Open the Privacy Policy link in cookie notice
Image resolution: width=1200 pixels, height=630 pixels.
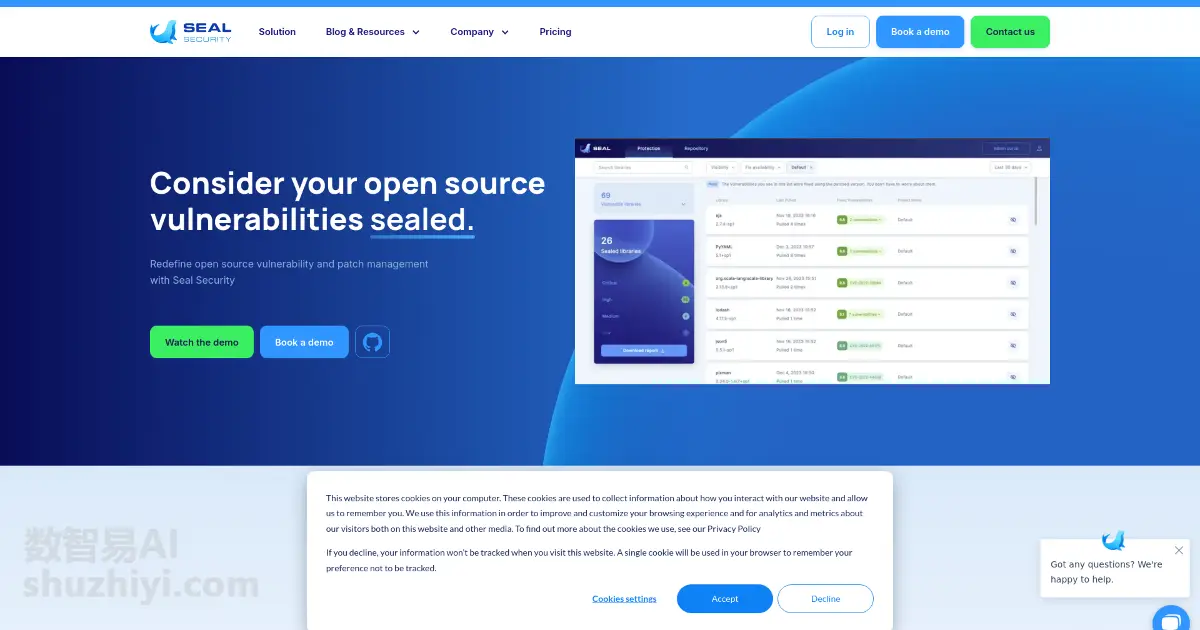(x=734, y=529)
